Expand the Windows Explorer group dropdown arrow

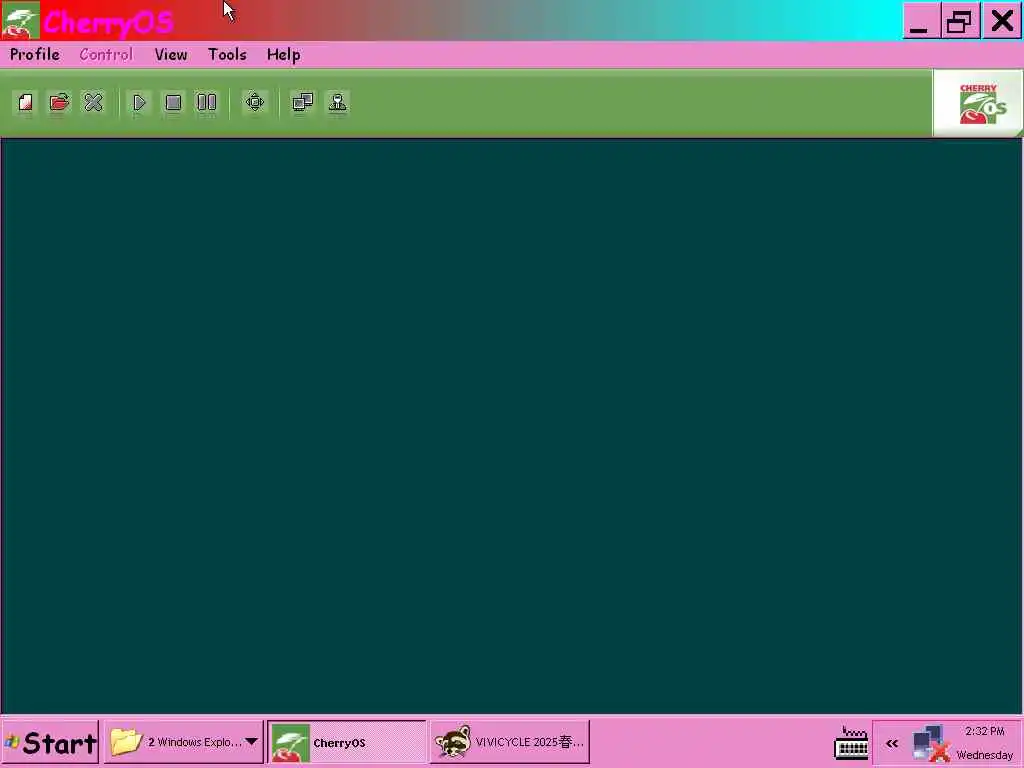point(251,742)
